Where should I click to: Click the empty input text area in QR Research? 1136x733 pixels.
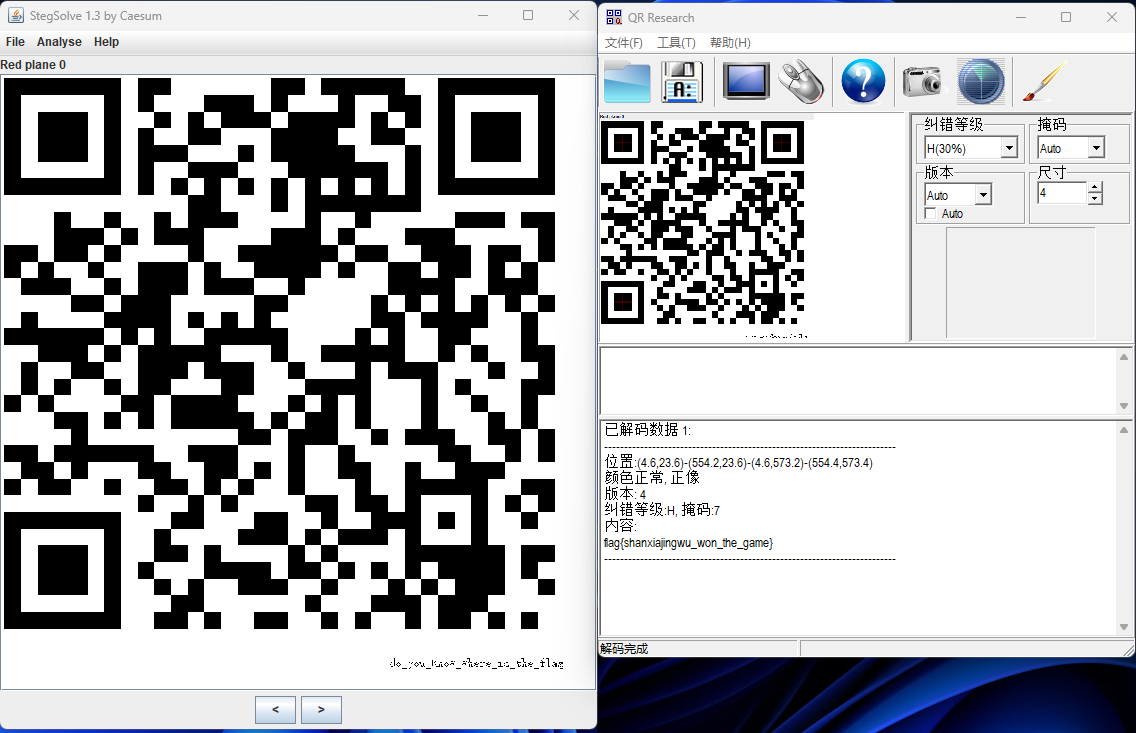pyautogui.click(x=859, y=381)
